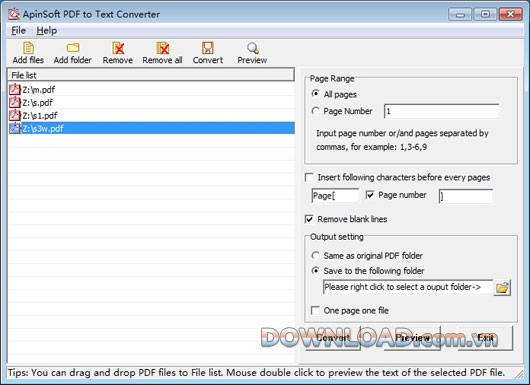Click the bottom Preview button
The width and height of the screenshot is (530, 385).
tap(412, 338)
